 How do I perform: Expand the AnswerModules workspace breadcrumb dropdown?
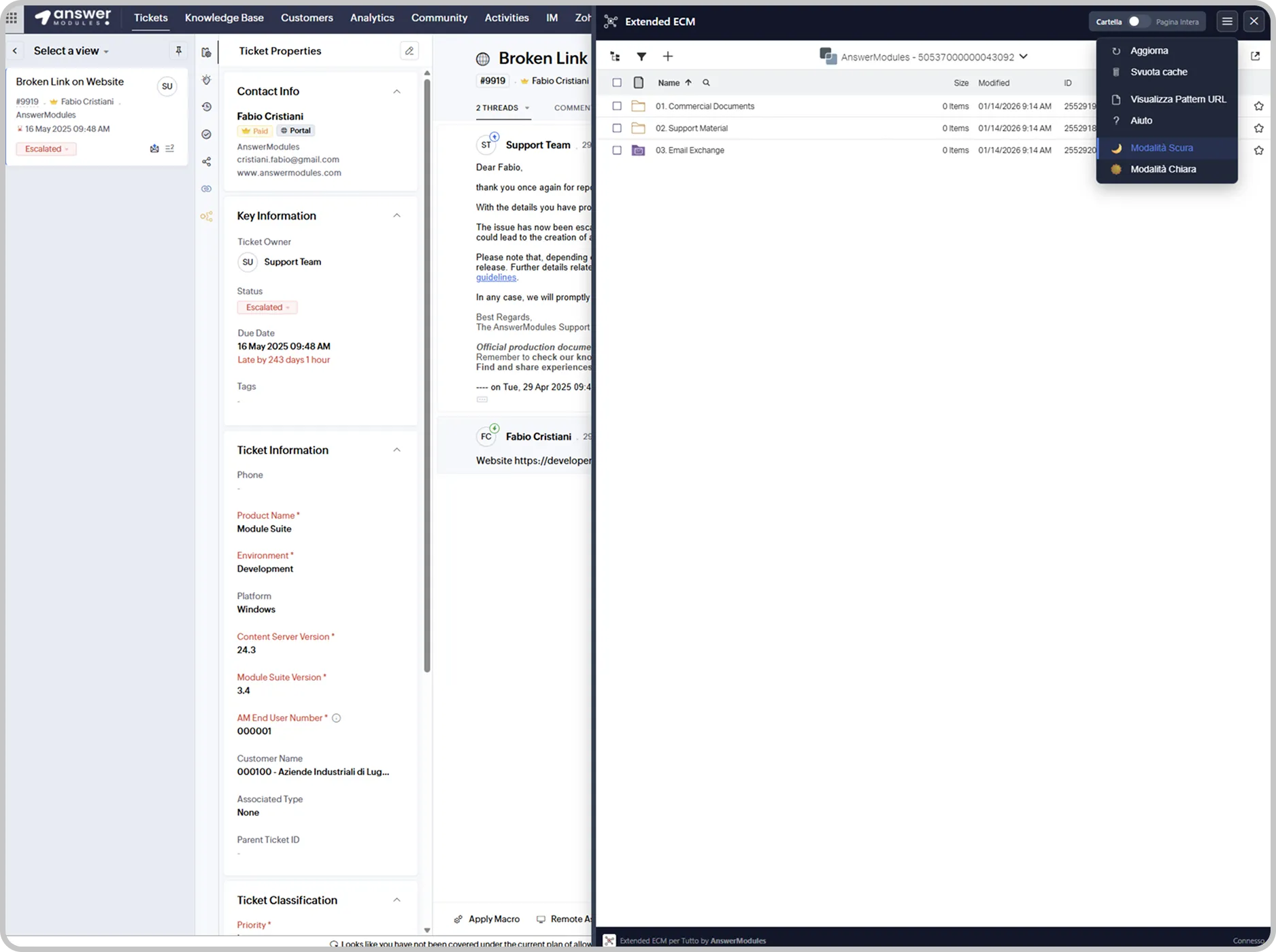click(1023, 57)
